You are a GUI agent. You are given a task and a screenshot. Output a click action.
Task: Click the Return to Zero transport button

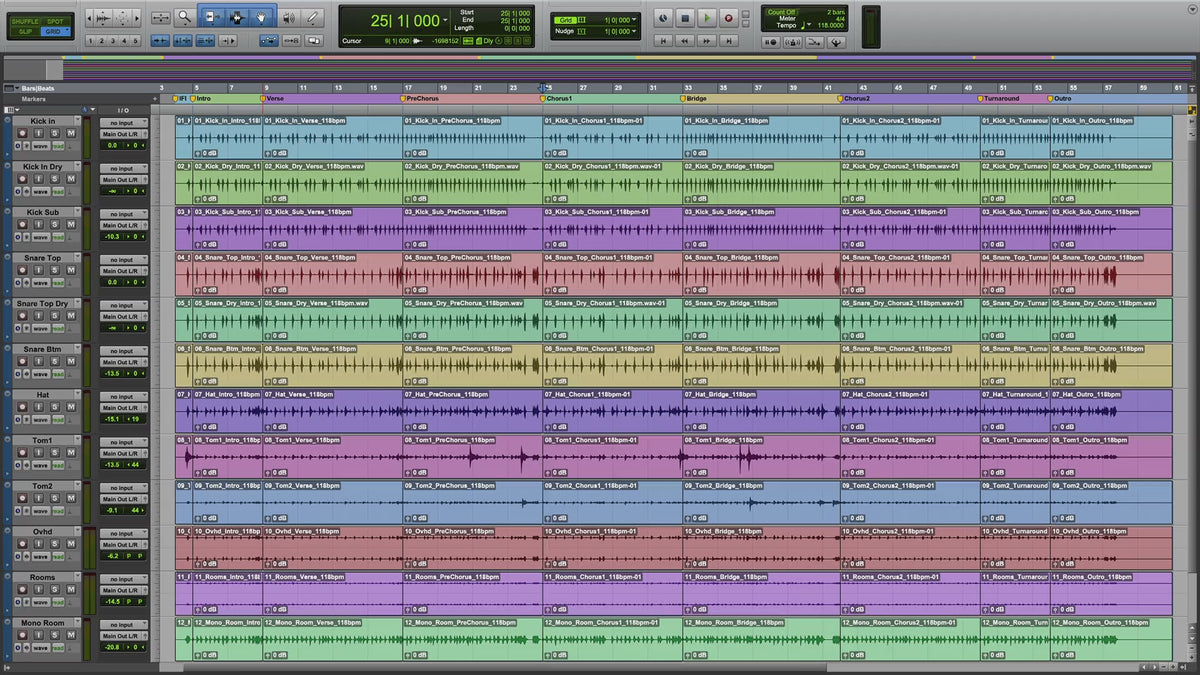pyautogui.click(x=662, y=41)
